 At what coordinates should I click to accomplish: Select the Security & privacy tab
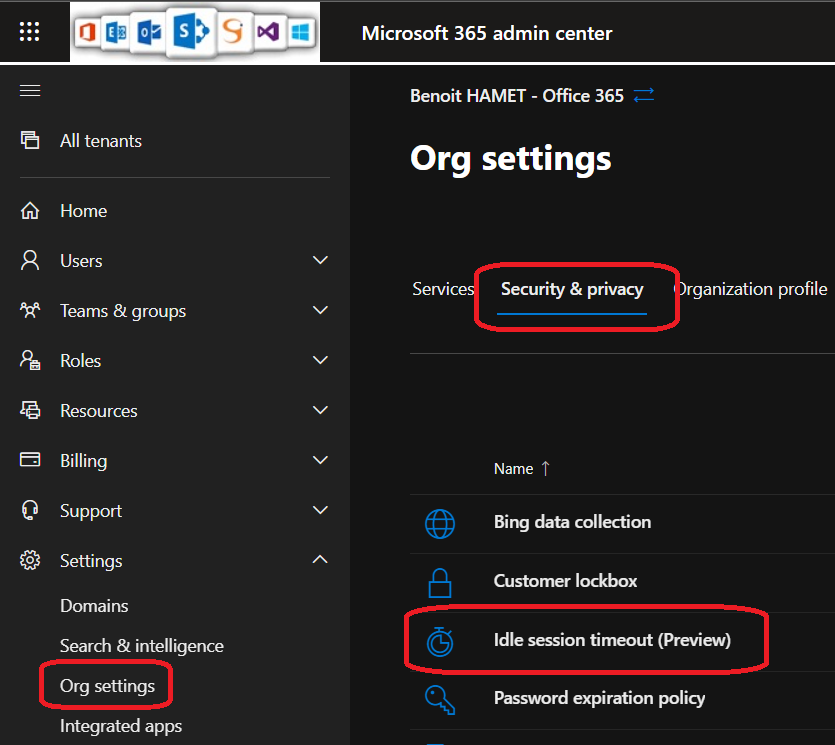click(x=572, y=289)
